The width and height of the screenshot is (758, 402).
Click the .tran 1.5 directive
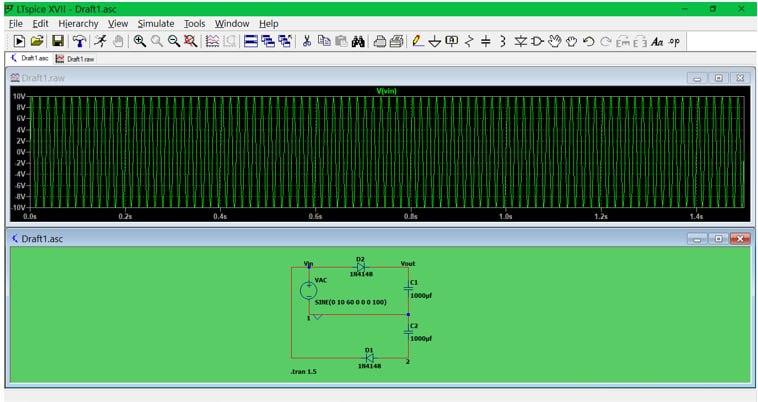304,372
